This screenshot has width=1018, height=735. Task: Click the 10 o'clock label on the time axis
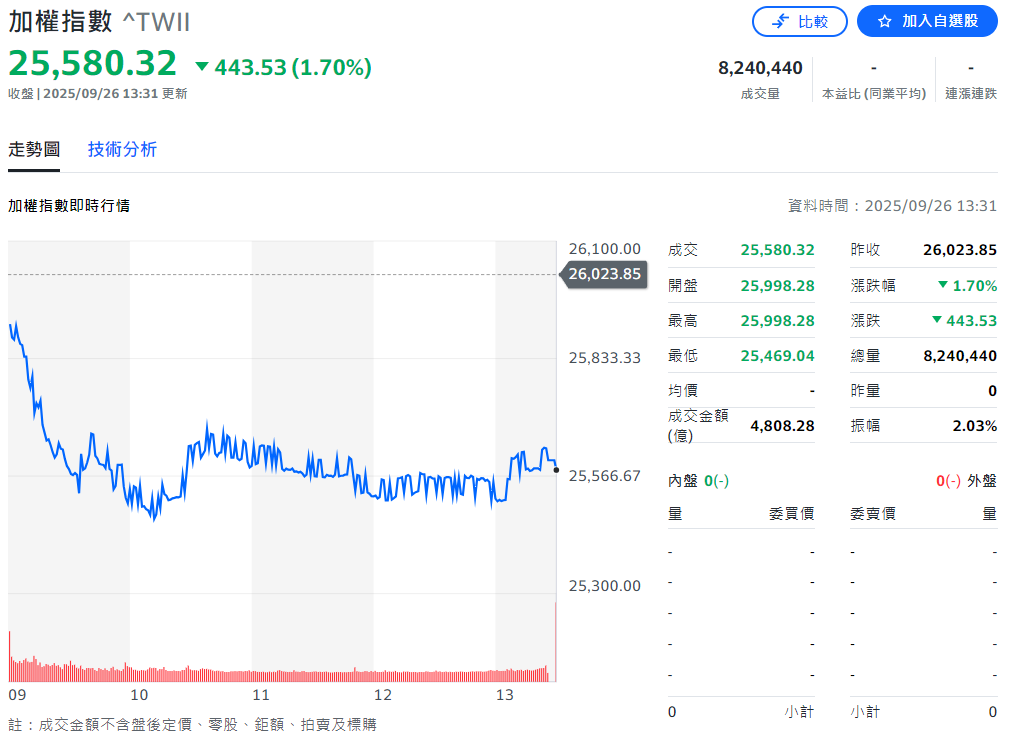coord(139,695)
